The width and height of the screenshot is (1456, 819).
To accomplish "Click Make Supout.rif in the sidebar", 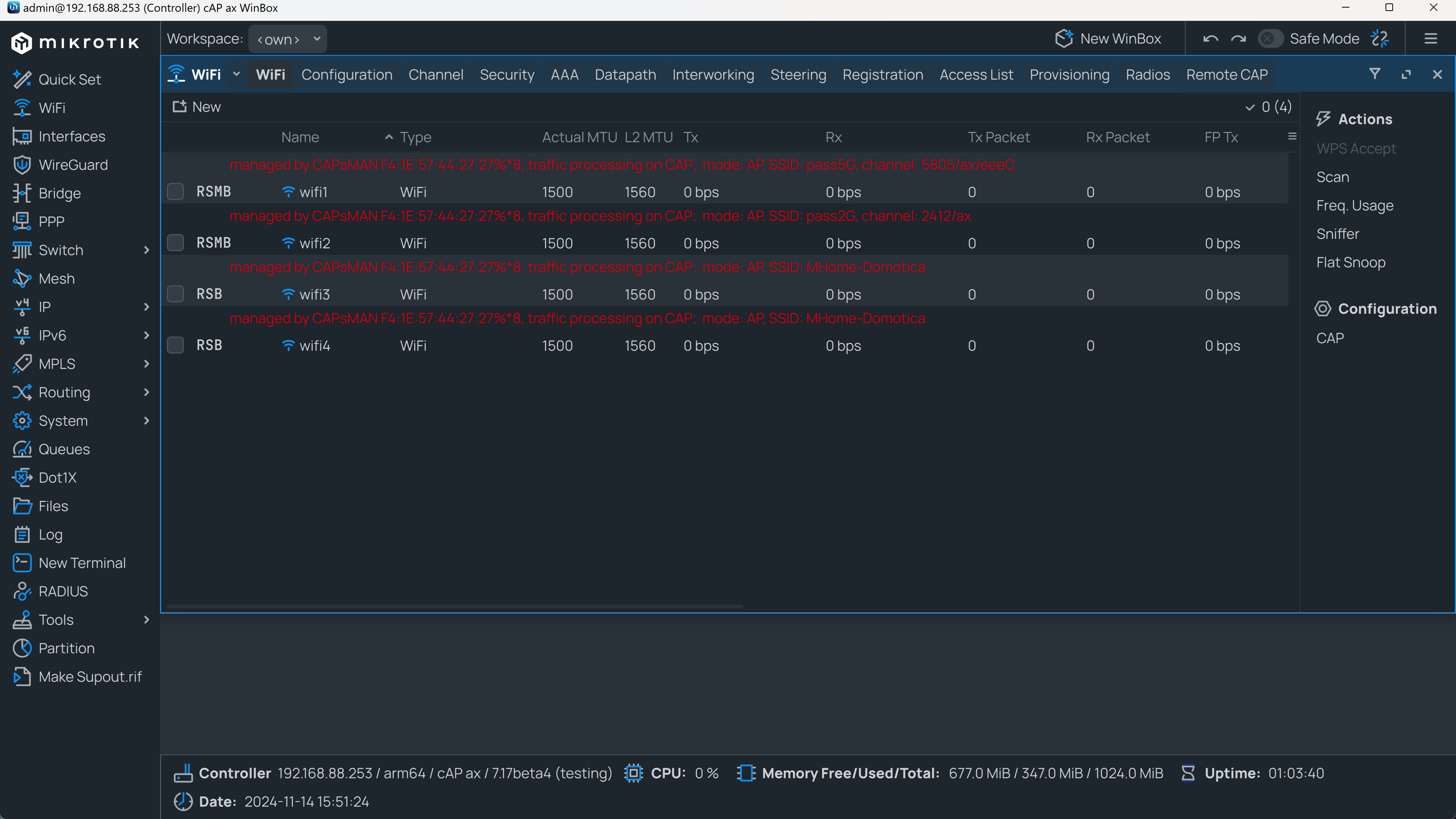I will click(x=91, y=676).
